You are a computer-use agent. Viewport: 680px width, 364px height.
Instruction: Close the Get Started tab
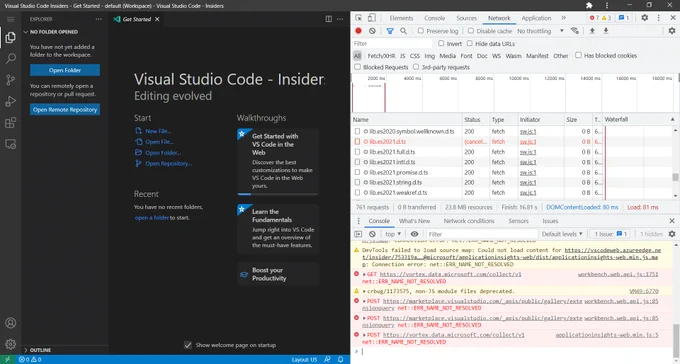(x=157, y=19)
